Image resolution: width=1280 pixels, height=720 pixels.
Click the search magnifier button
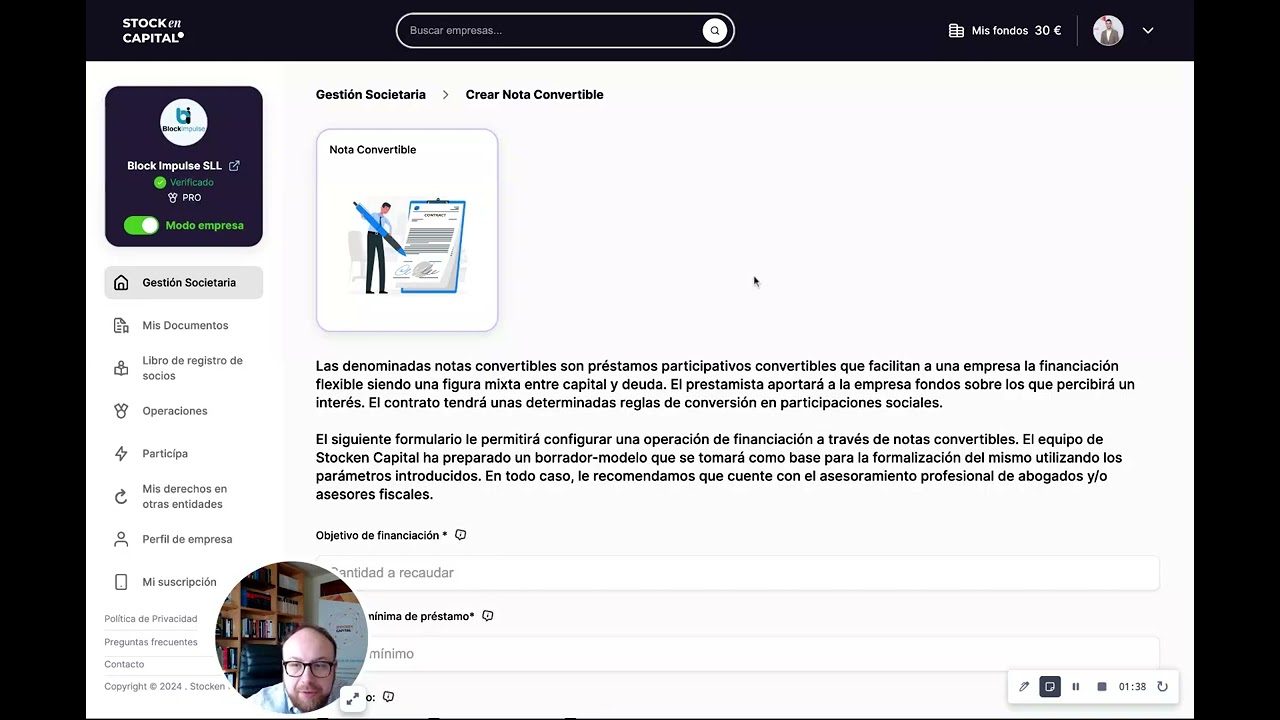click(714, 31)
